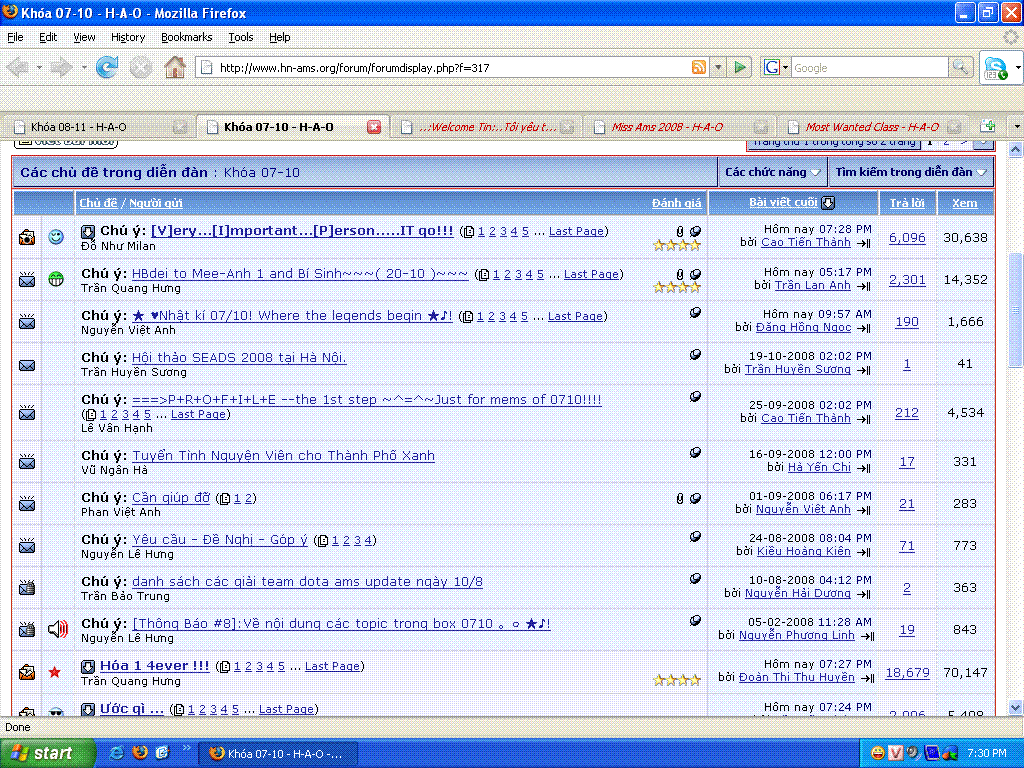This screenshot has width=1024, height=768.
Task: Click first-unread icon before [V]ery Important Person thread
Action: point(88,231)
